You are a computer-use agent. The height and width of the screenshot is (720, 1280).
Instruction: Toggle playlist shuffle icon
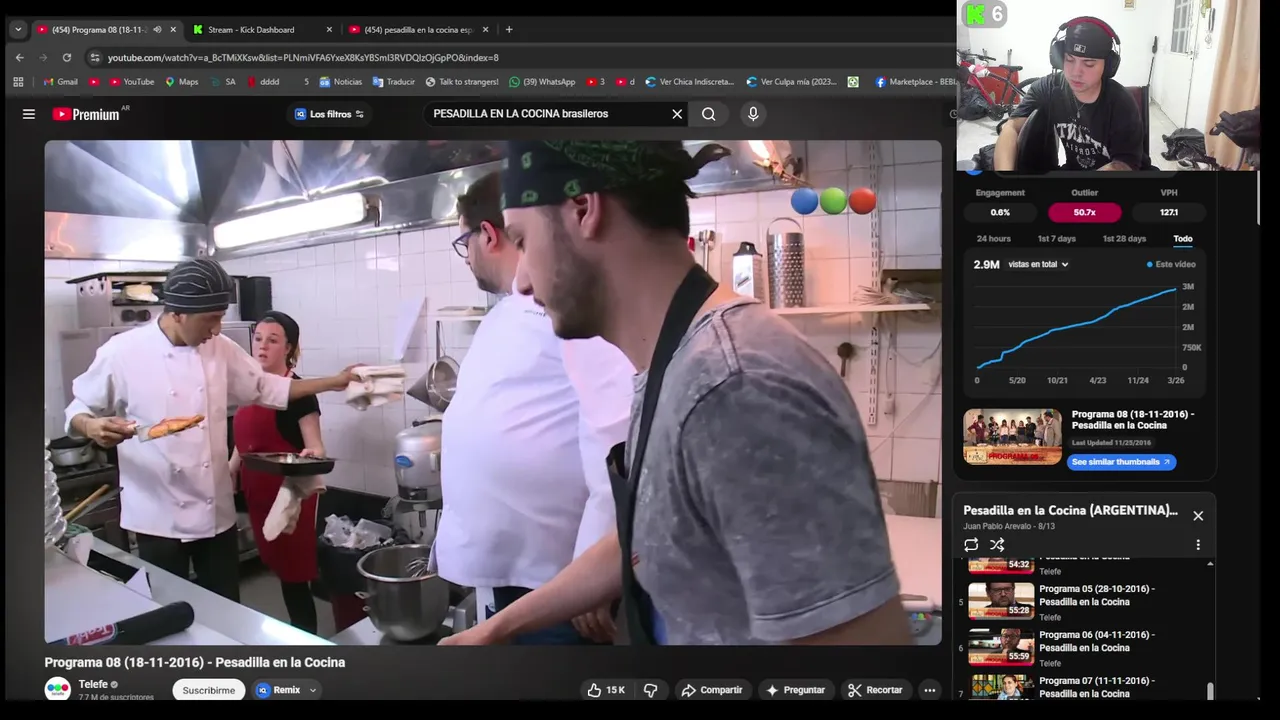coord(997,545)
